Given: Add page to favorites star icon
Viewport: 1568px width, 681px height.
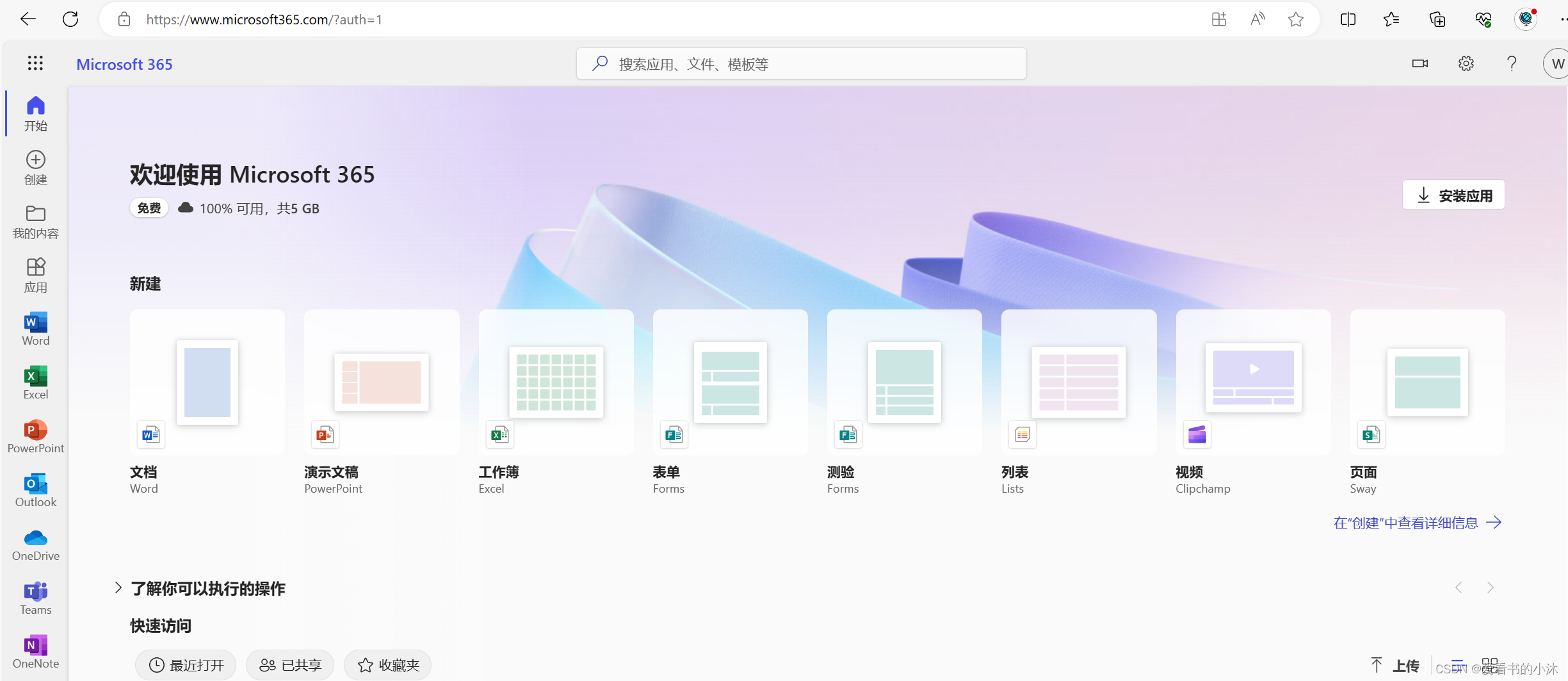Looking at the screenshot, I should coord(1296,19).
